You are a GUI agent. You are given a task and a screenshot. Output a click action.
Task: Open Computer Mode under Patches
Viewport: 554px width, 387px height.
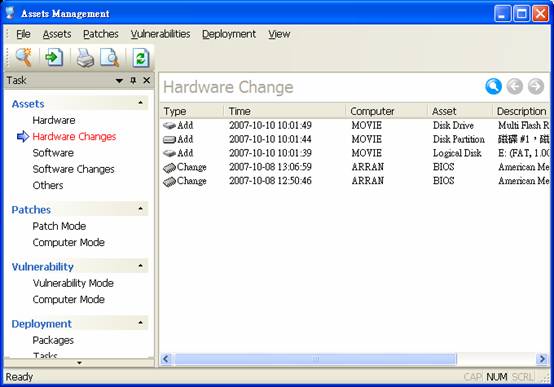(x=69, y=242)
